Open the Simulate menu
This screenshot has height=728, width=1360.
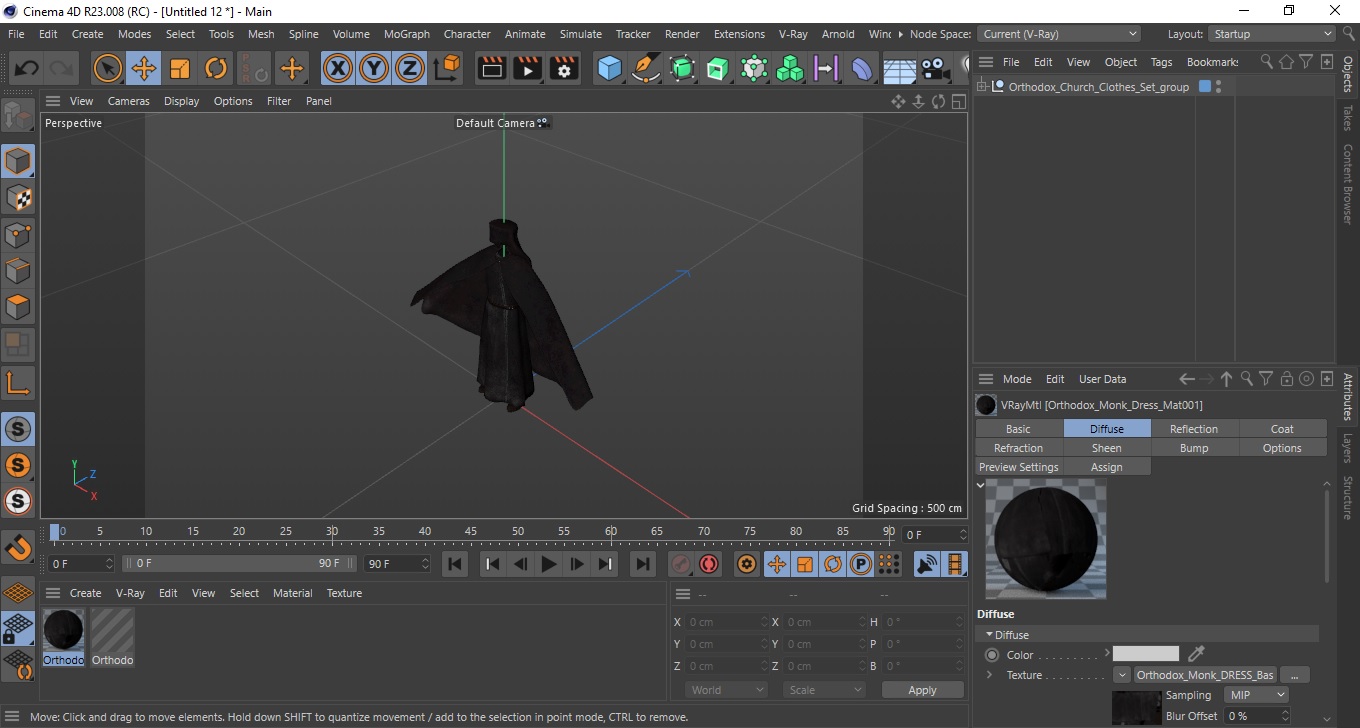tap(581, 34)
